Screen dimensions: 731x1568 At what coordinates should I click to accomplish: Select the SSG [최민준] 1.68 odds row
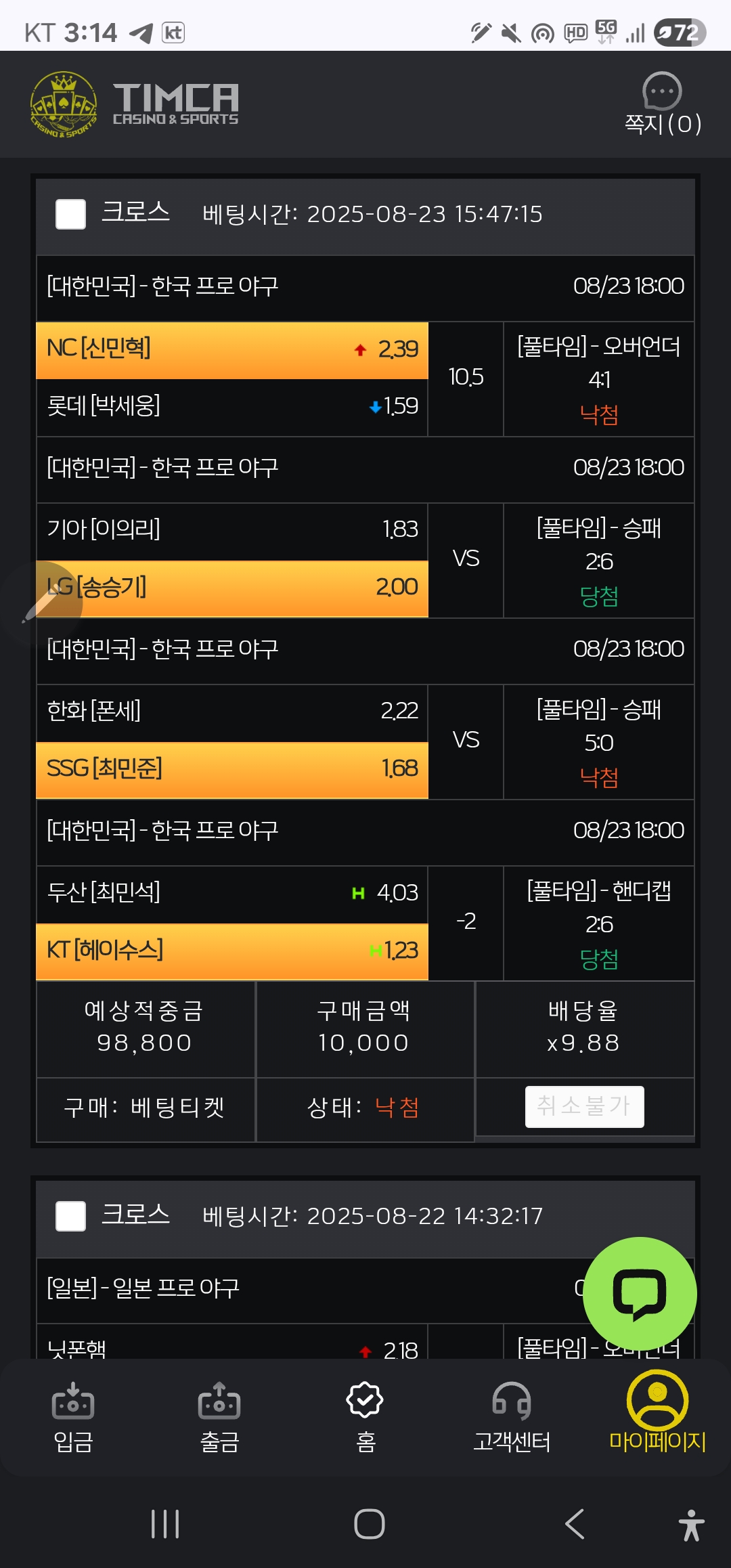232,770
